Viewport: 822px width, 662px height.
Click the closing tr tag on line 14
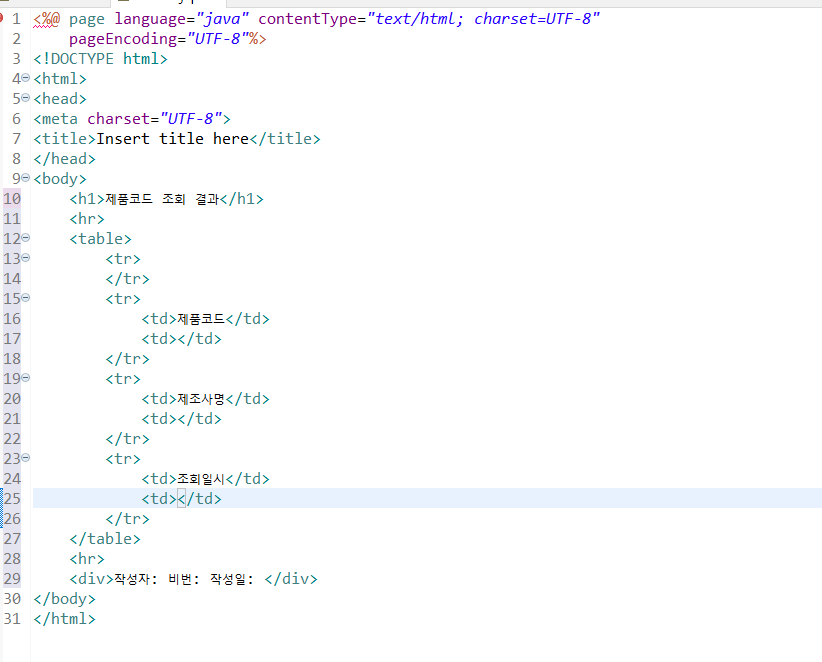tap(127, 279)
